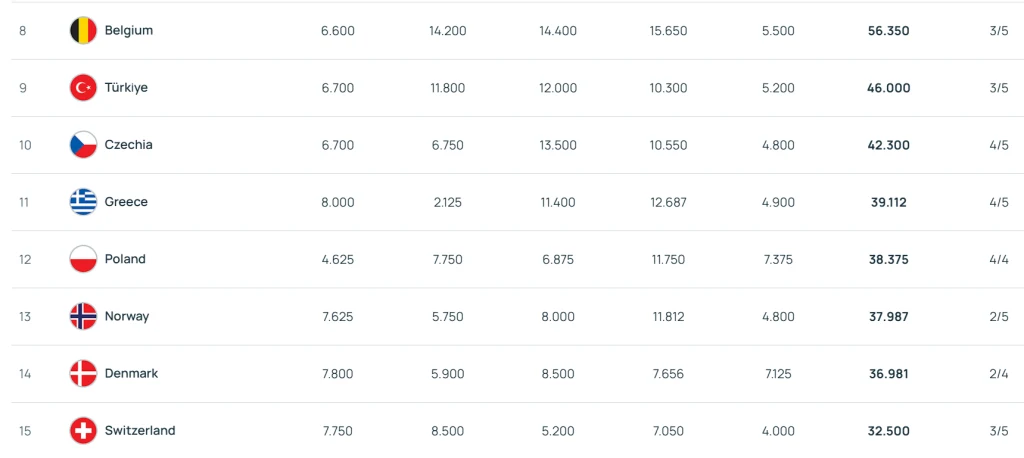Select the Switzerland country name

click(140, 431)
